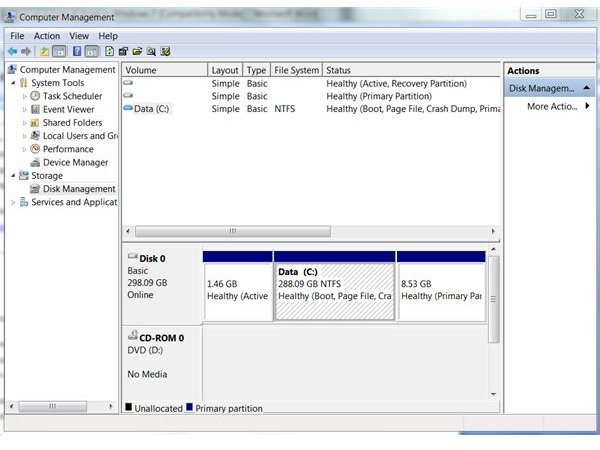This screenshot has height=450, width=600.
Task: Expand the Performance node arrow
Action: [24, 149]
